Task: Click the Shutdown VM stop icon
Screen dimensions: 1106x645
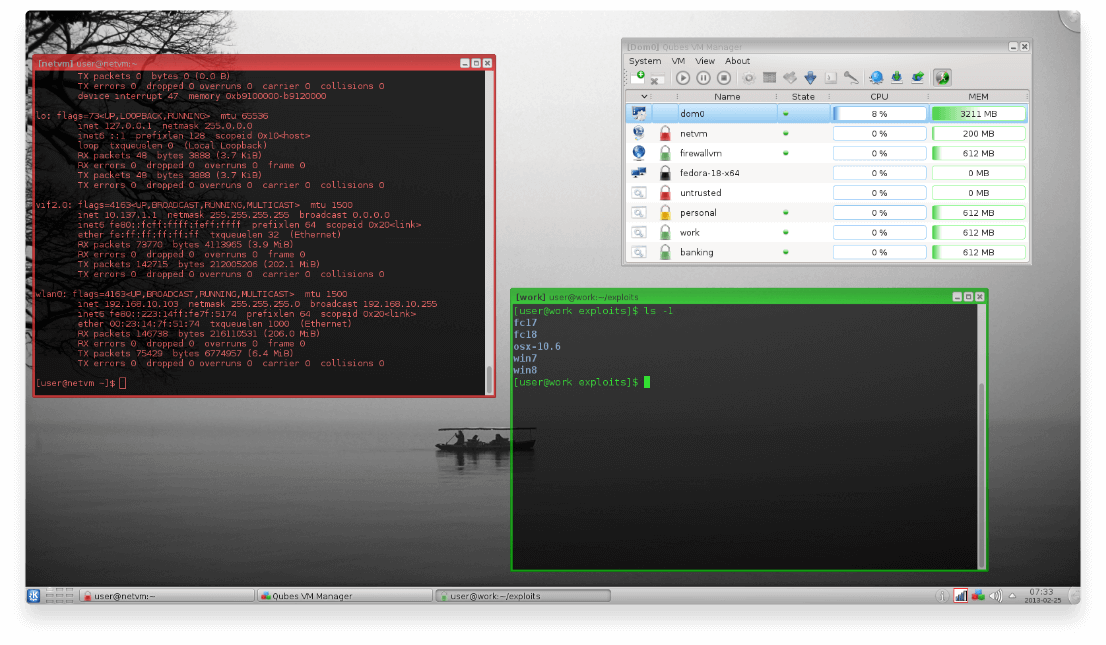Action: [x=724, y=78]
